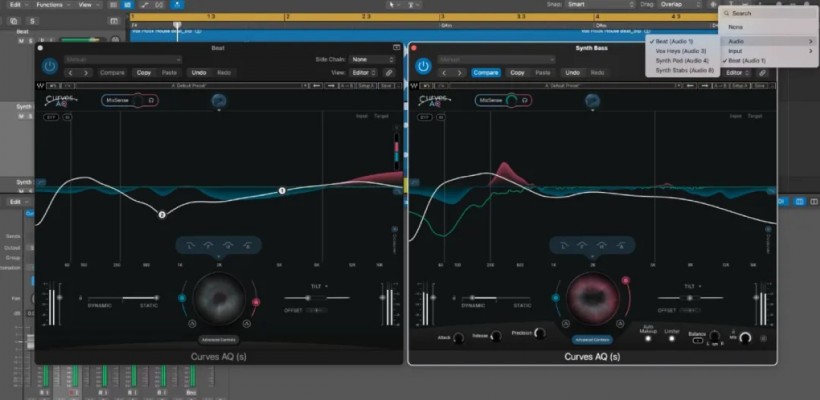Click Dynamic/Static slider in Synth Bass plugin

[496, 298]
